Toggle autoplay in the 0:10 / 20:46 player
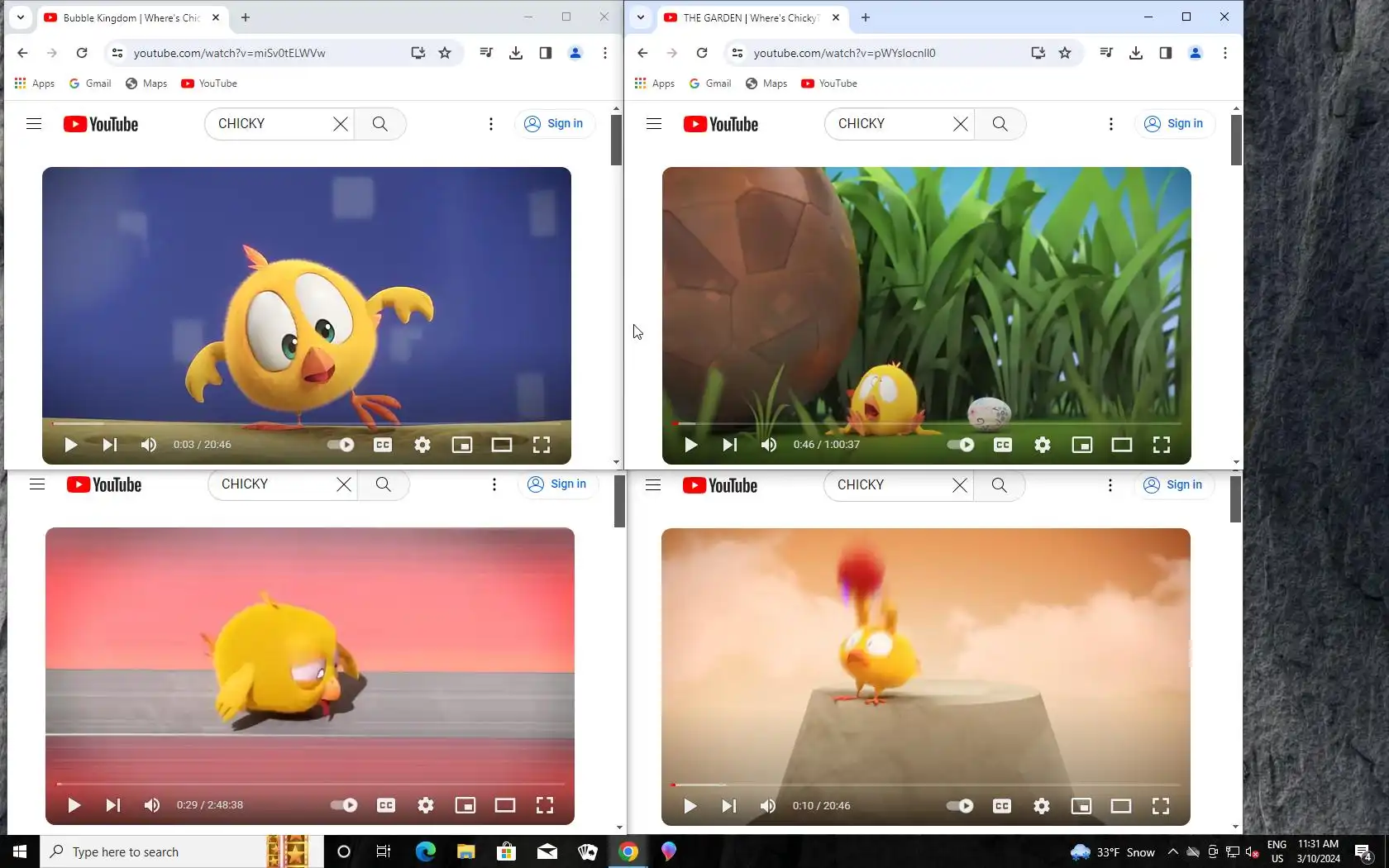This screenshot has height=868, width=1389. click(960, 806)
